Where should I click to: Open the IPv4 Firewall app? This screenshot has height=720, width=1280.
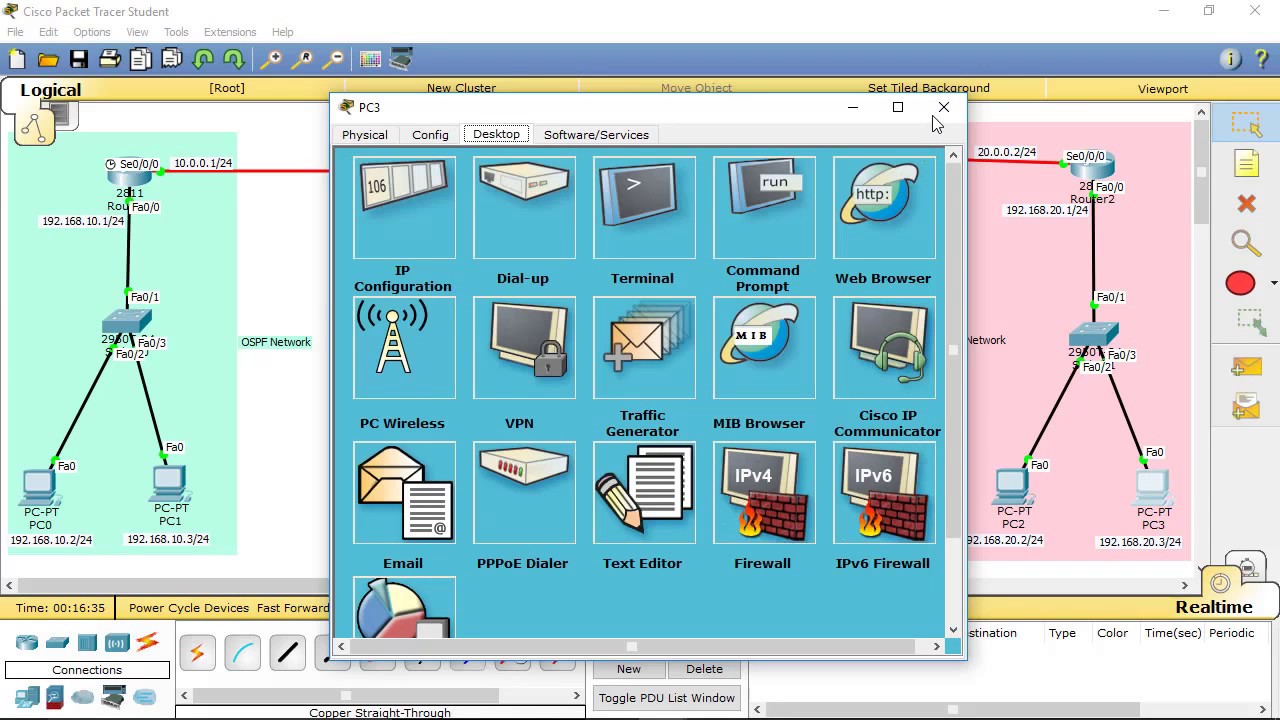764,492
